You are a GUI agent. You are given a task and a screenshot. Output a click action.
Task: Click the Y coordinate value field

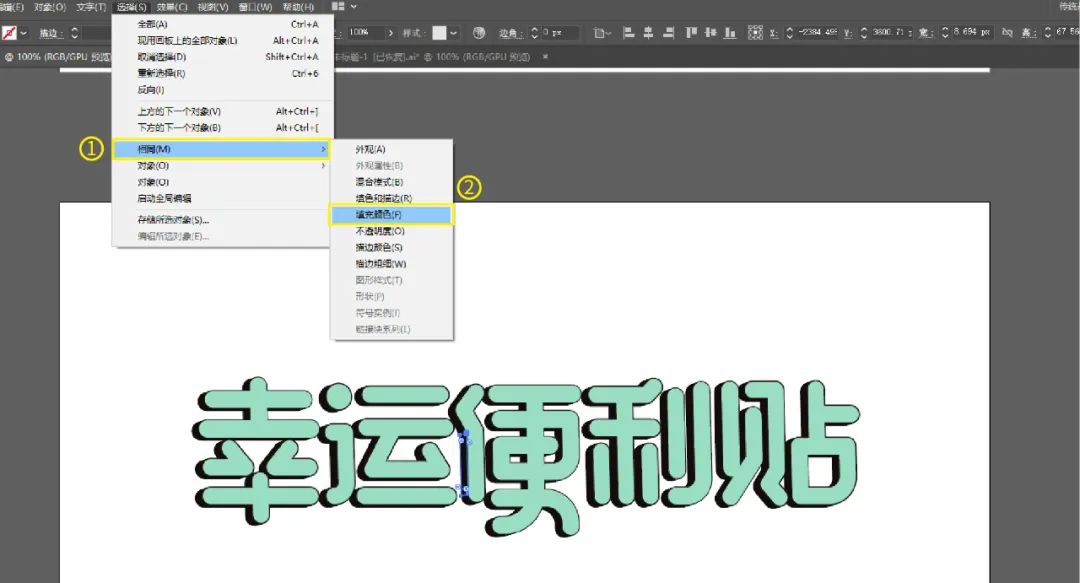click(891, 32)
